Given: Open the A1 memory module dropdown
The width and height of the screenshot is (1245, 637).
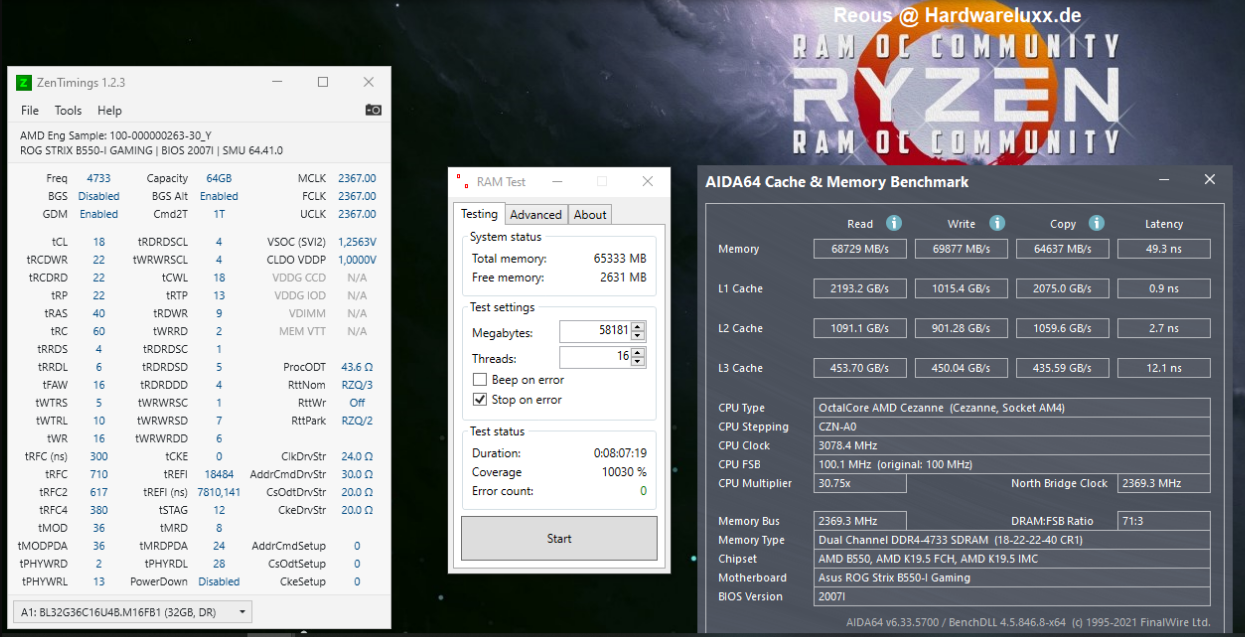Looking at the screenshot, I should tap(132, 611).
